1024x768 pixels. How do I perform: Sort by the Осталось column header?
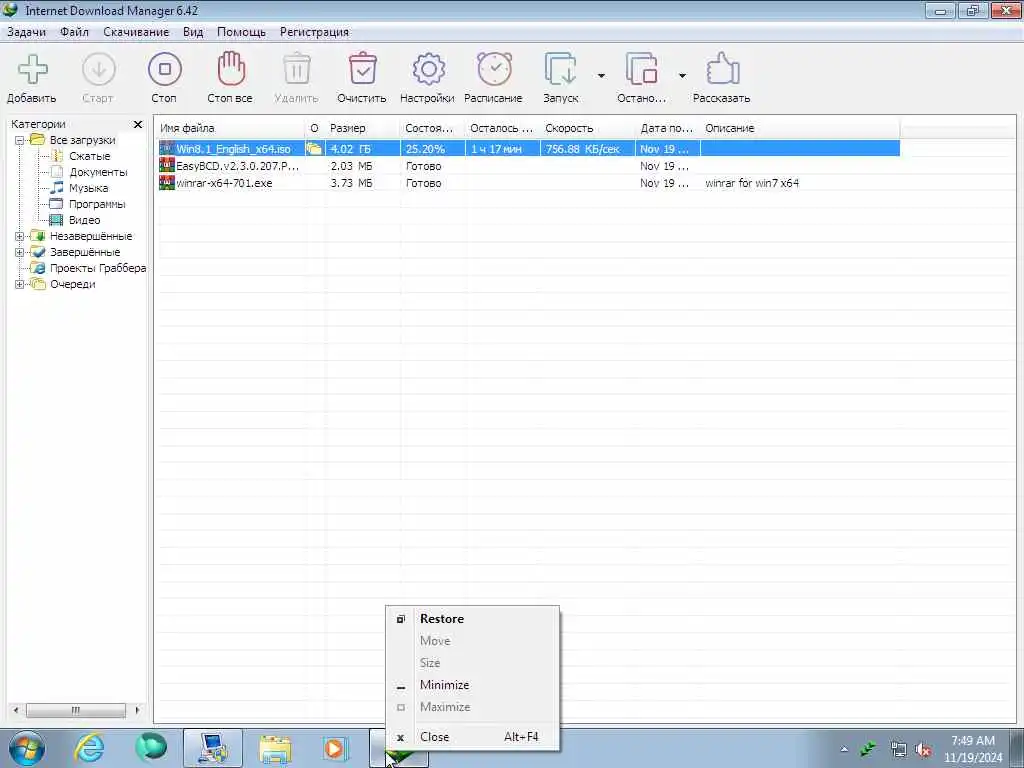coord(503,128)
